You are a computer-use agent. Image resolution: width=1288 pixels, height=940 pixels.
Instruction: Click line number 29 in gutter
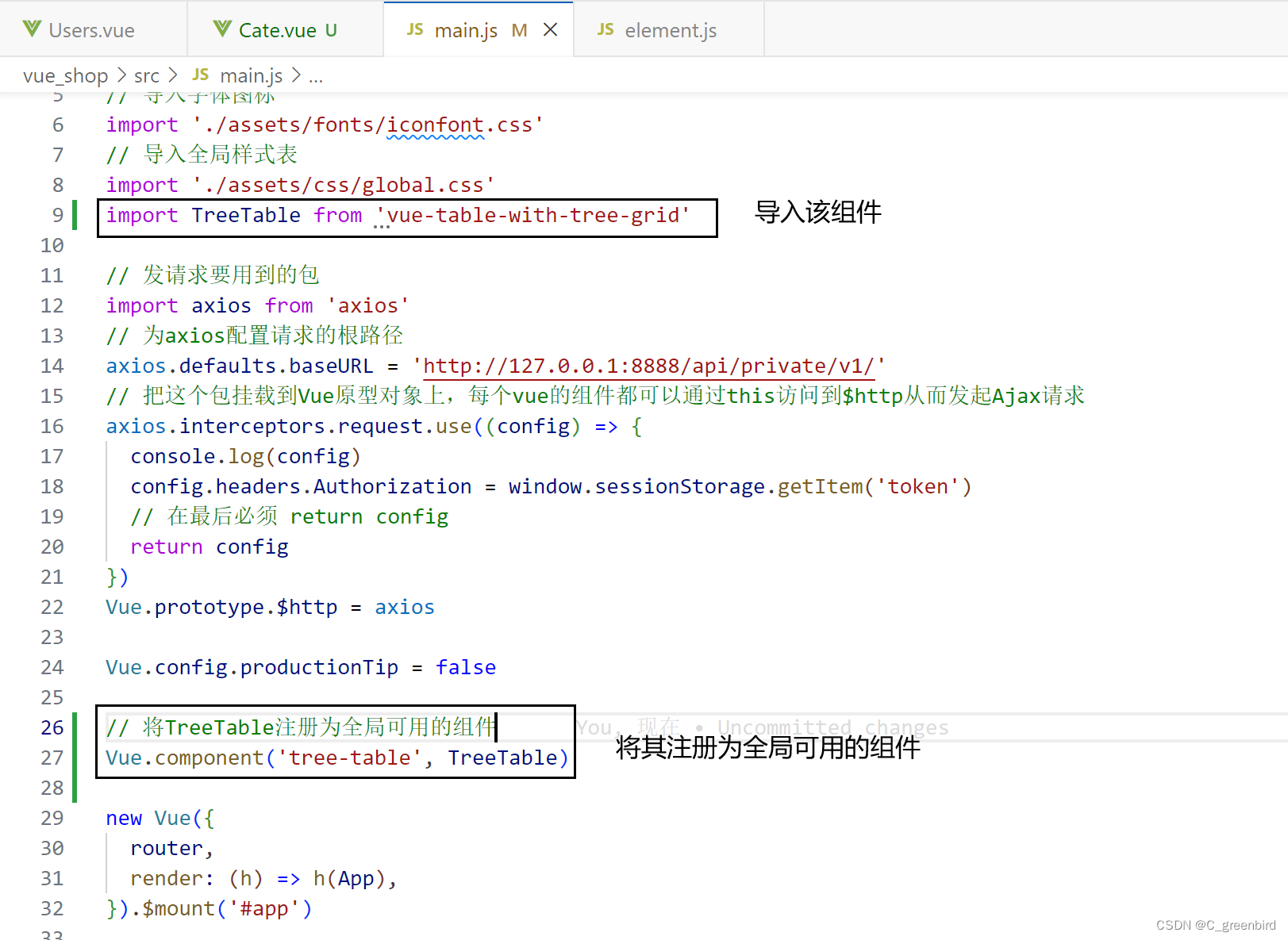52,818
